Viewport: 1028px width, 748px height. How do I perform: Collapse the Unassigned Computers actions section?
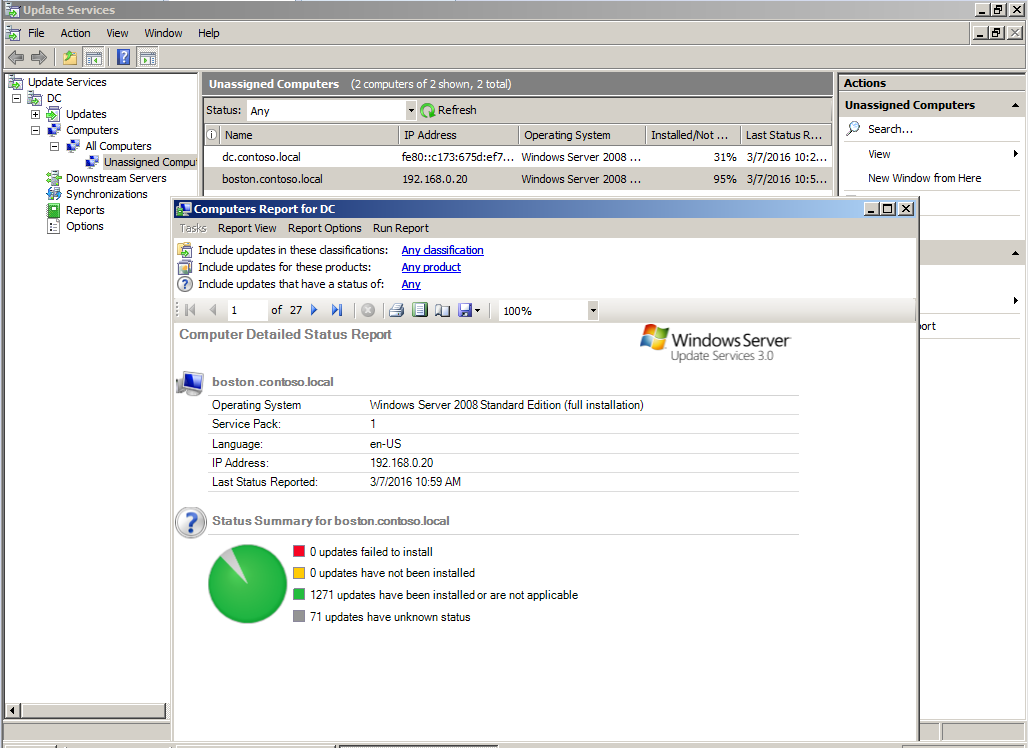tap(1015, 105)
